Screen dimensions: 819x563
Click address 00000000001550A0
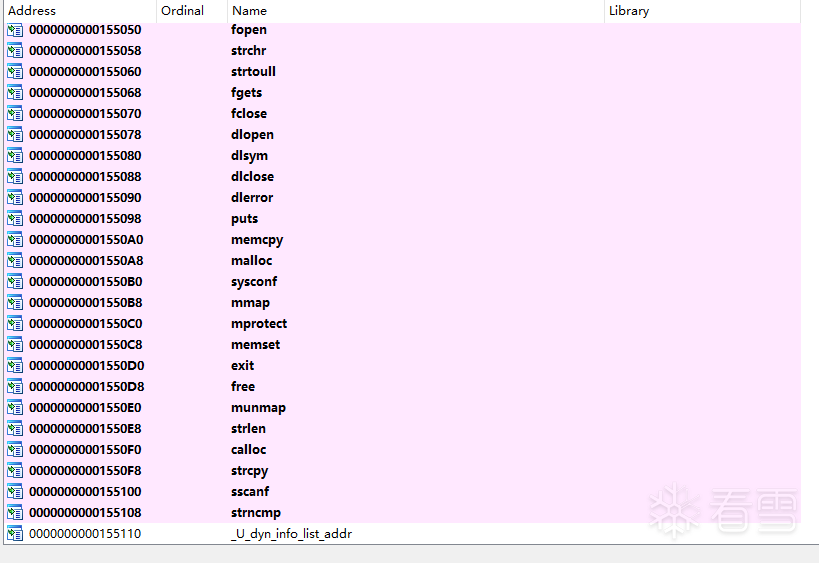tap(86, 240)
